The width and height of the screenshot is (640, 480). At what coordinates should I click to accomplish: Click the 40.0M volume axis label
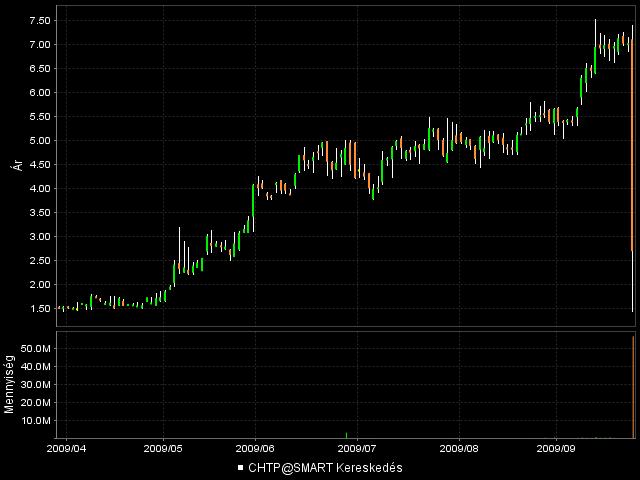(36, 367)
